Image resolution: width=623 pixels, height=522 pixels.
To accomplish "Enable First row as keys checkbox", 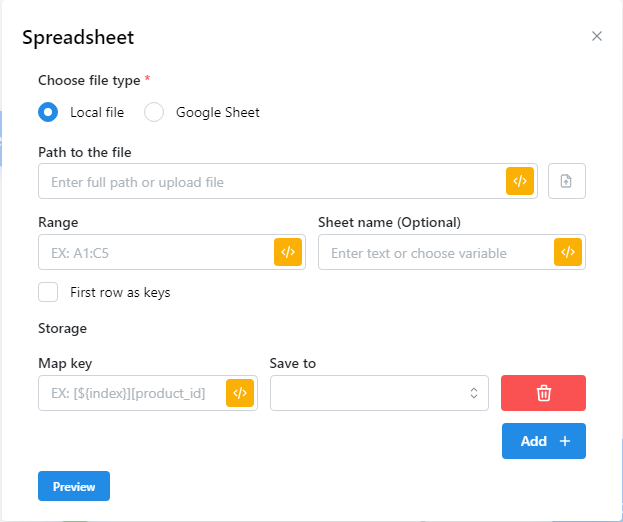I will click(48, 292).
